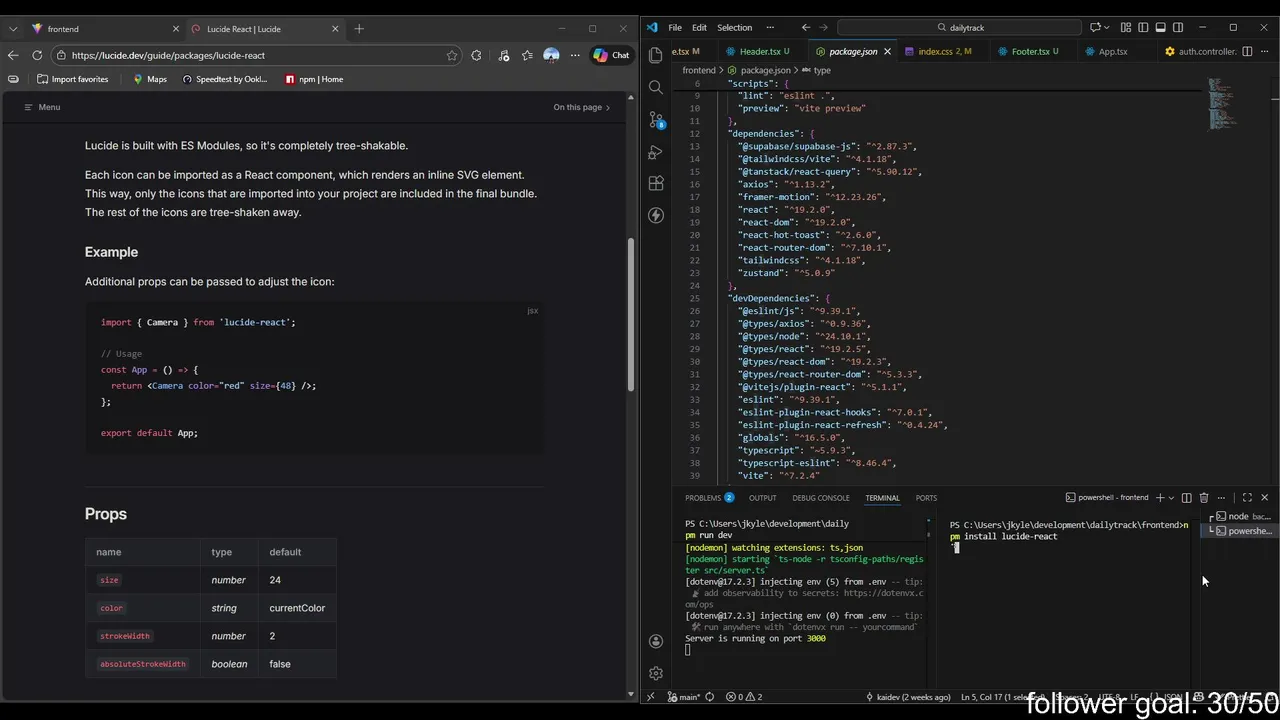Open browser profile avatar
Viewport: 1280px width, 720px height.
[551, 55]
